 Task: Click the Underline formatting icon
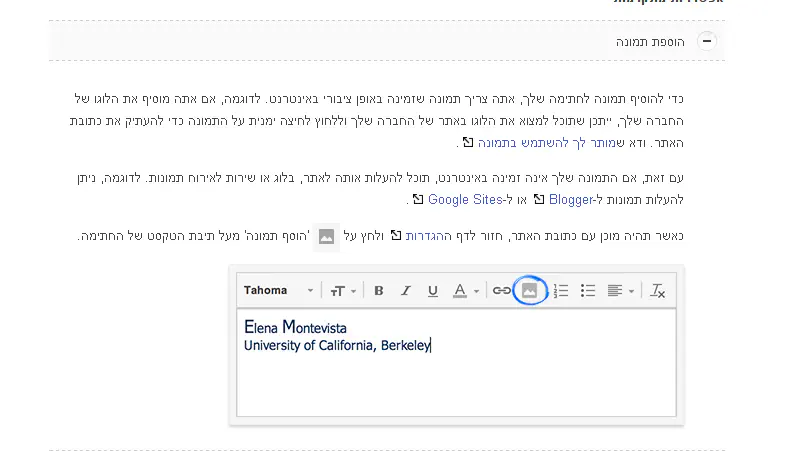pyautogui.click(x=433, y=291)
